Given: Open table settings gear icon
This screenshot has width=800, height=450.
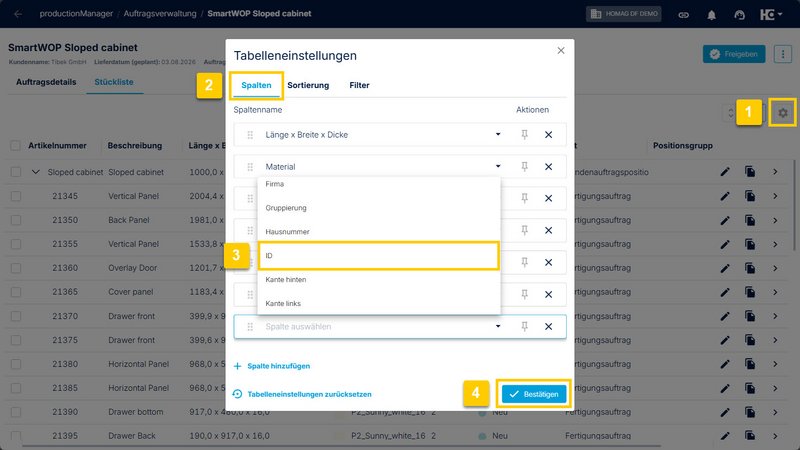Looking at the screenshot, I should point(783,112).
